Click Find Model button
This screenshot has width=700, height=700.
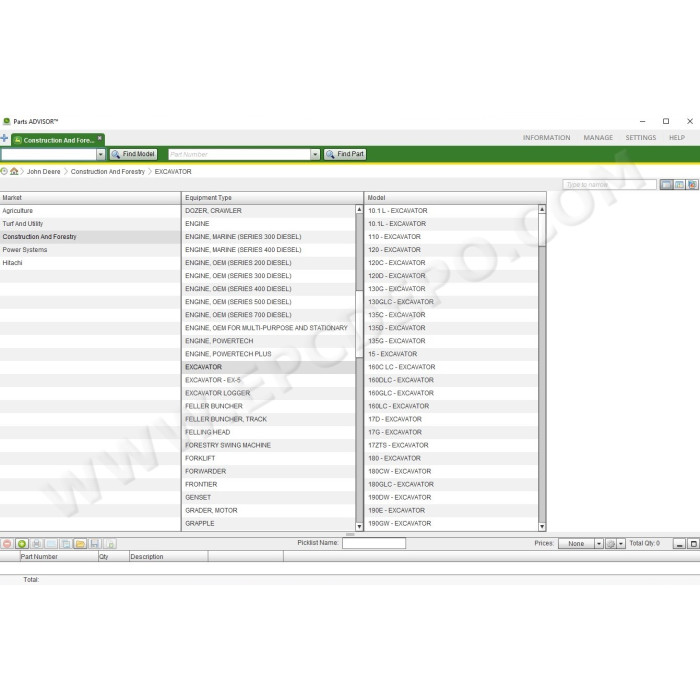coord(133,154)
